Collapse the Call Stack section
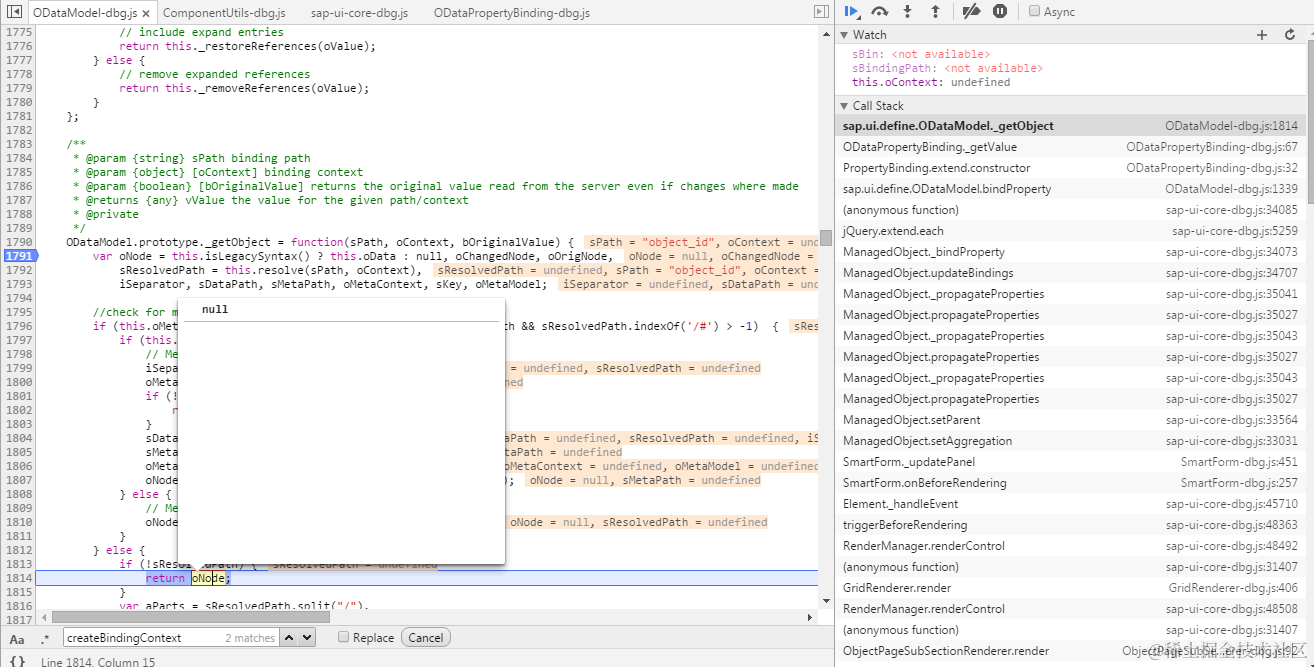This screenshot has width=1314, height=667. coord(843,106)
